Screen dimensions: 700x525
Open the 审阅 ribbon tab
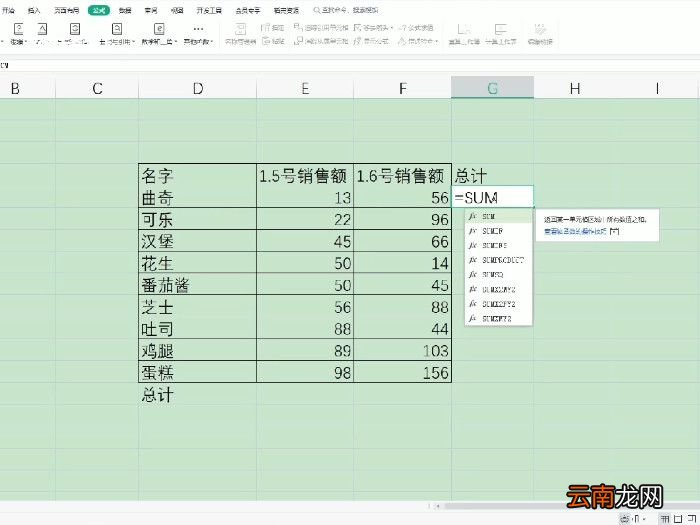pyautogui.click(x=151, y=10)
